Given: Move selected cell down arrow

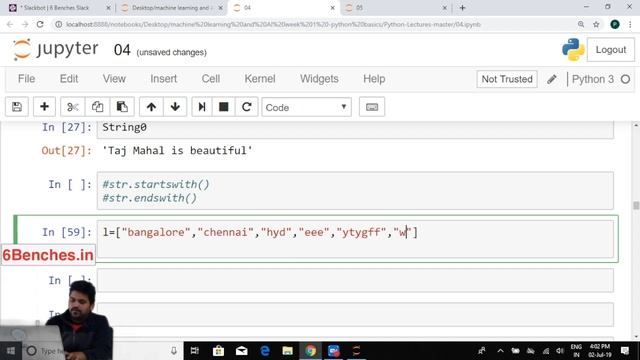Looking at the screenshot, I should (175, 107).
